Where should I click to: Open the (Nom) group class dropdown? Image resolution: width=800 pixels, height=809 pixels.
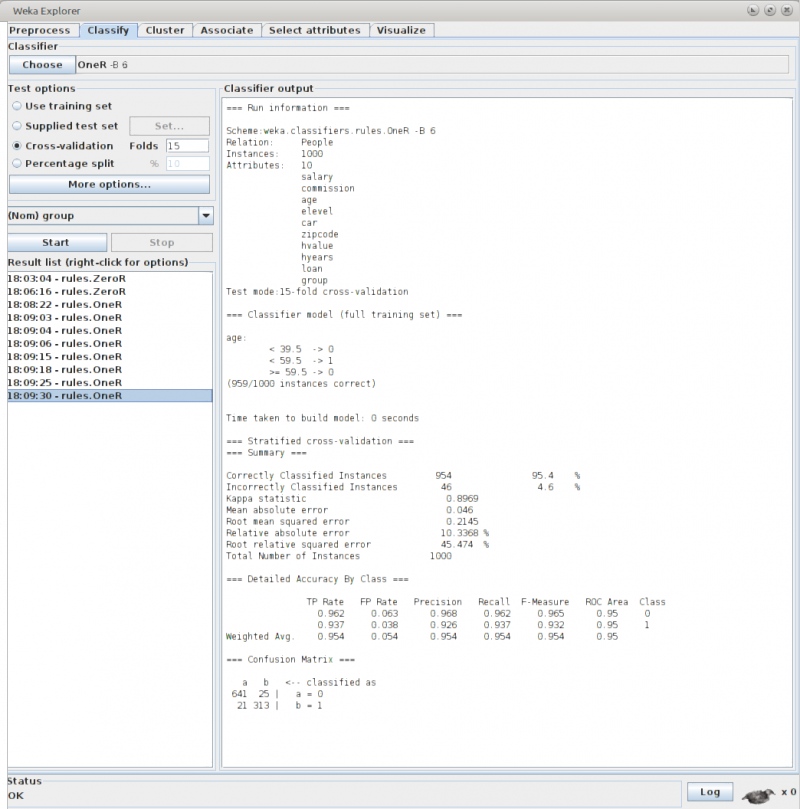point(110,216)
